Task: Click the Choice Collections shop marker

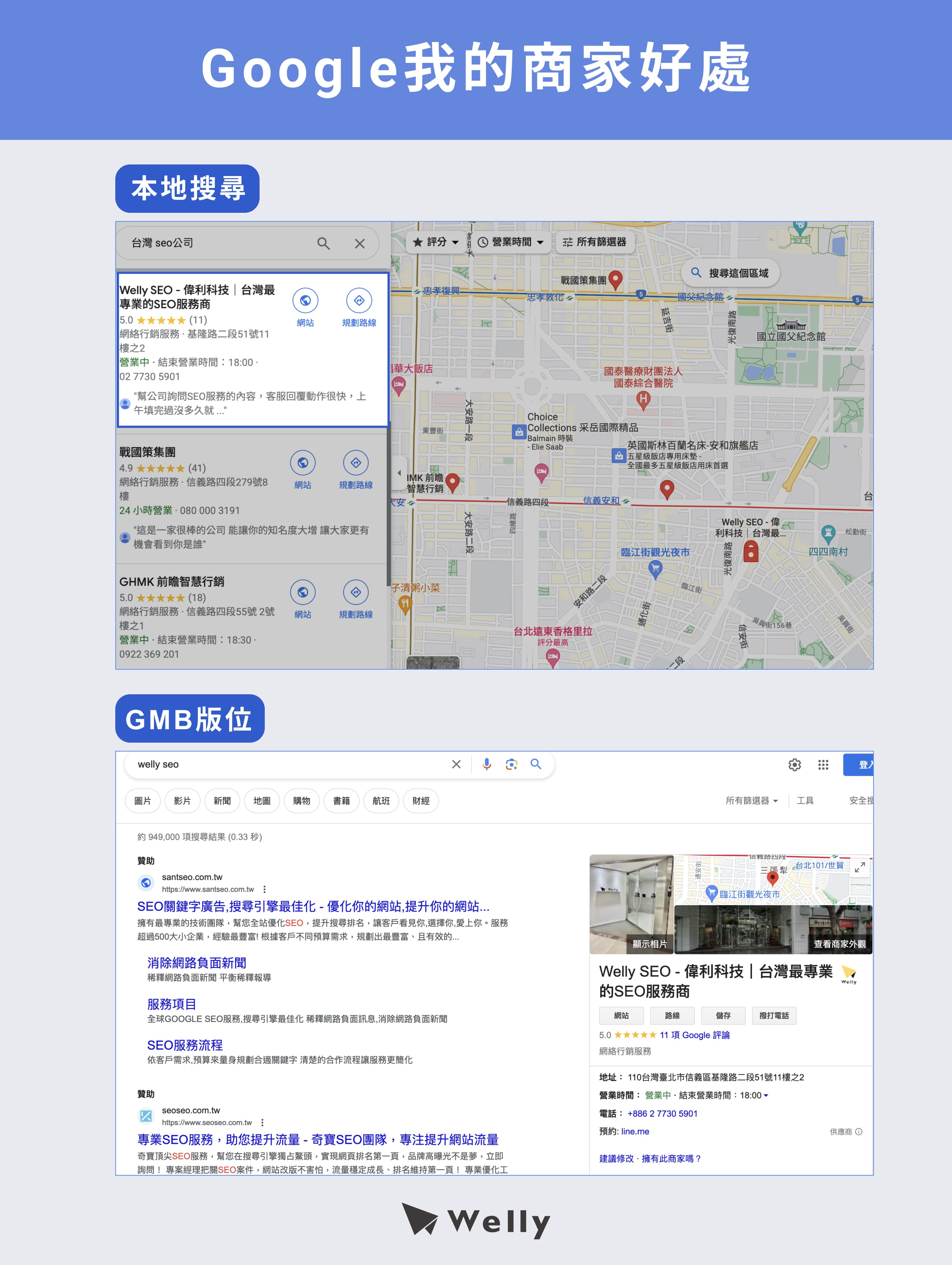Action: click(518, 432)
